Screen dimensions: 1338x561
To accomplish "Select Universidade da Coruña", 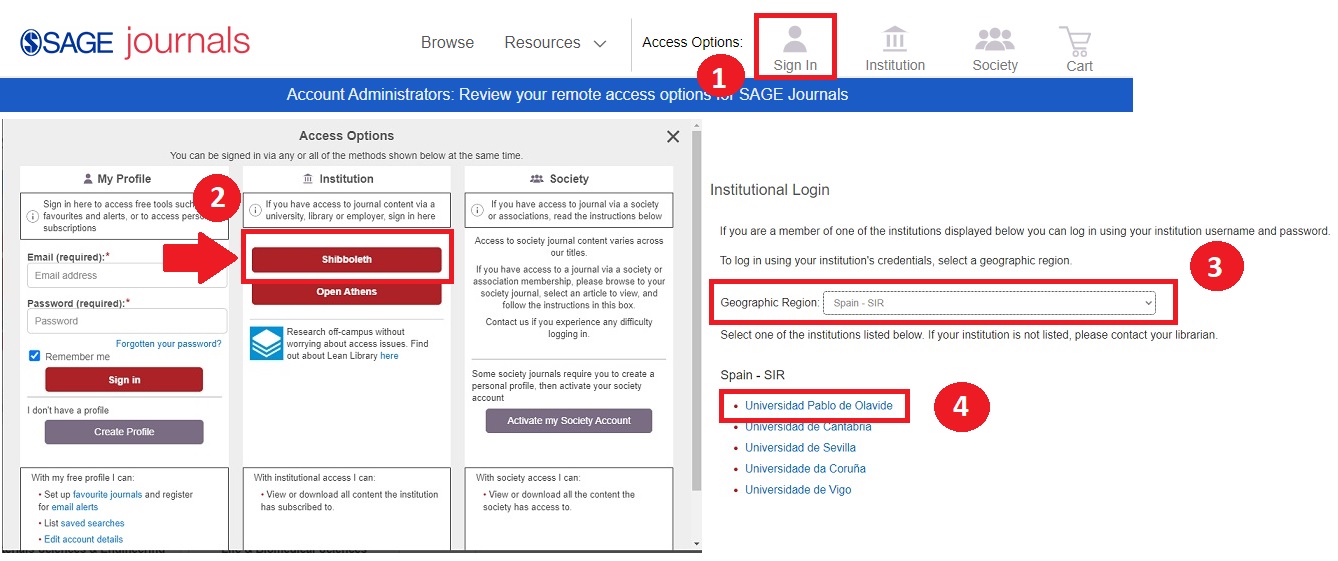I will [x=805, y=468].
